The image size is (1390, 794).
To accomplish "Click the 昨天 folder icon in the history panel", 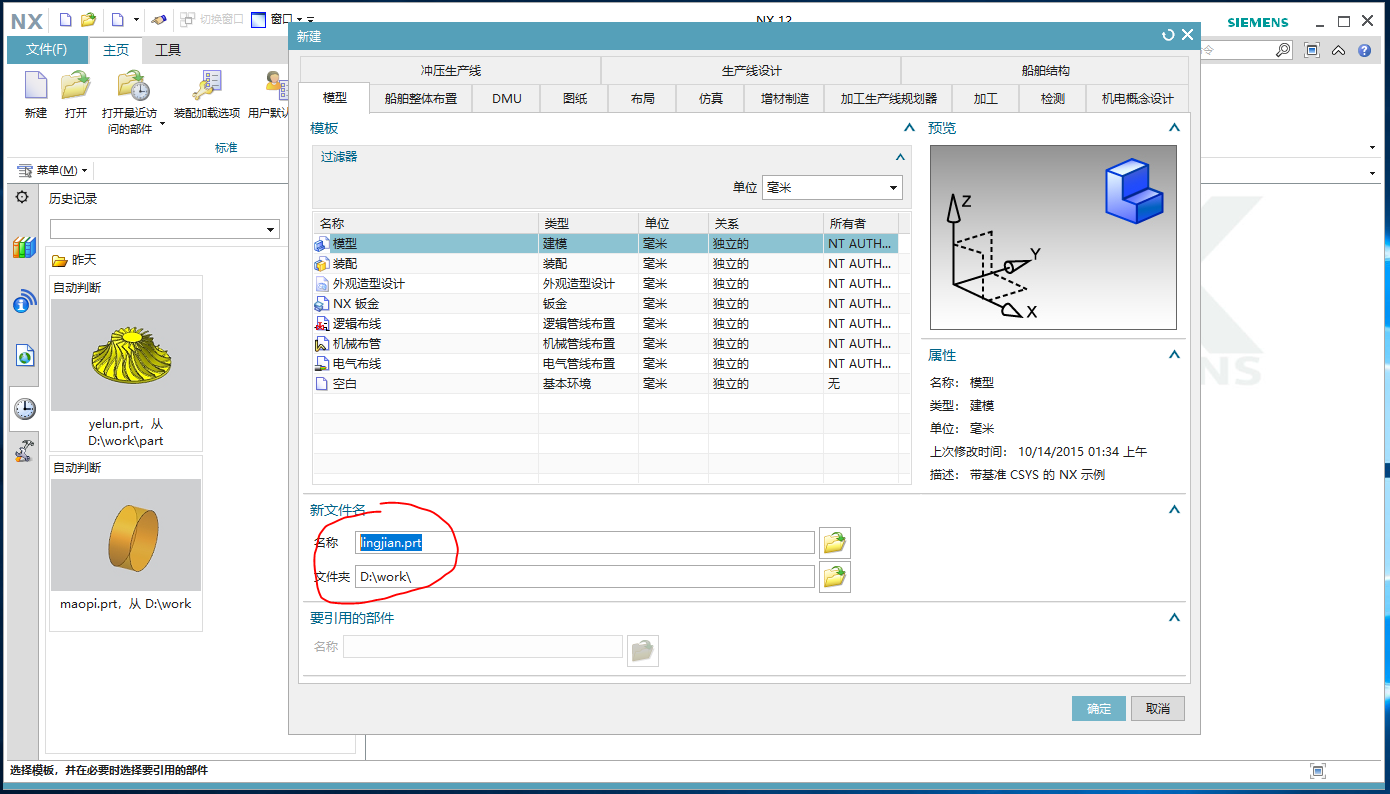I will (x=59, y=260).
